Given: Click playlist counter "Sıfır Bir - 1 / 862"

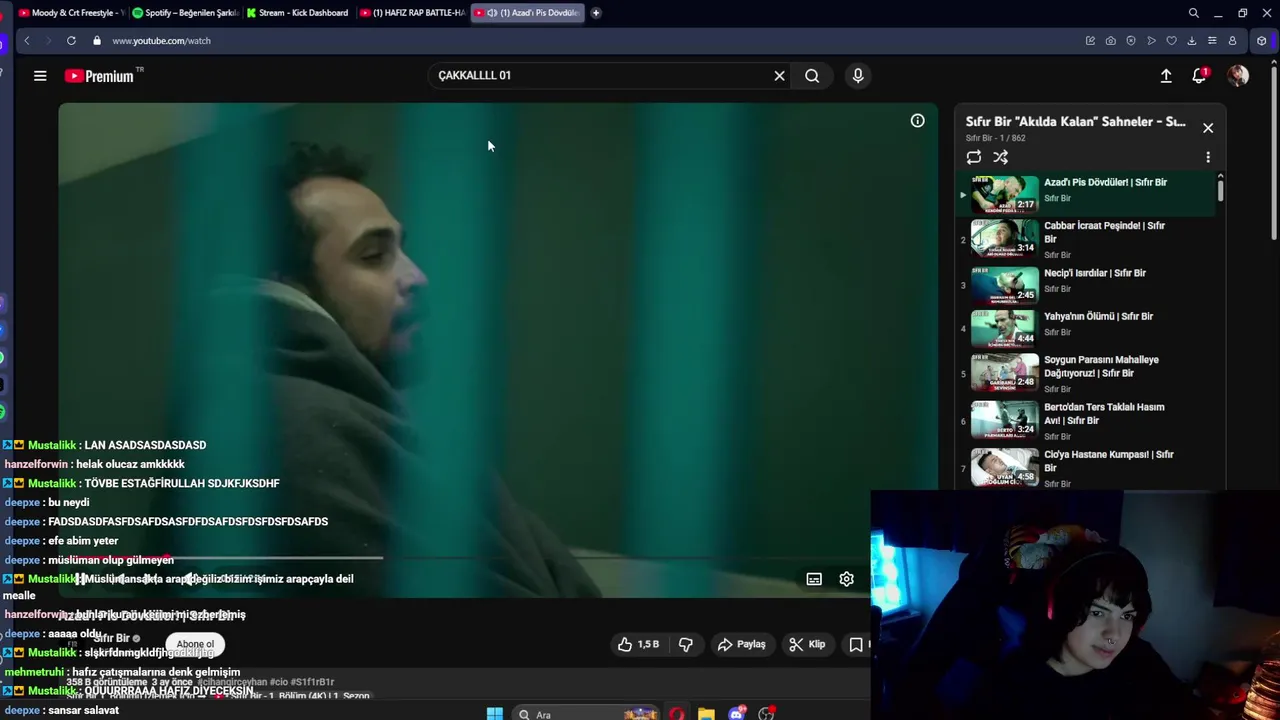Looking at the screenshot, I should pyautogui.click(x=995, y=138).
